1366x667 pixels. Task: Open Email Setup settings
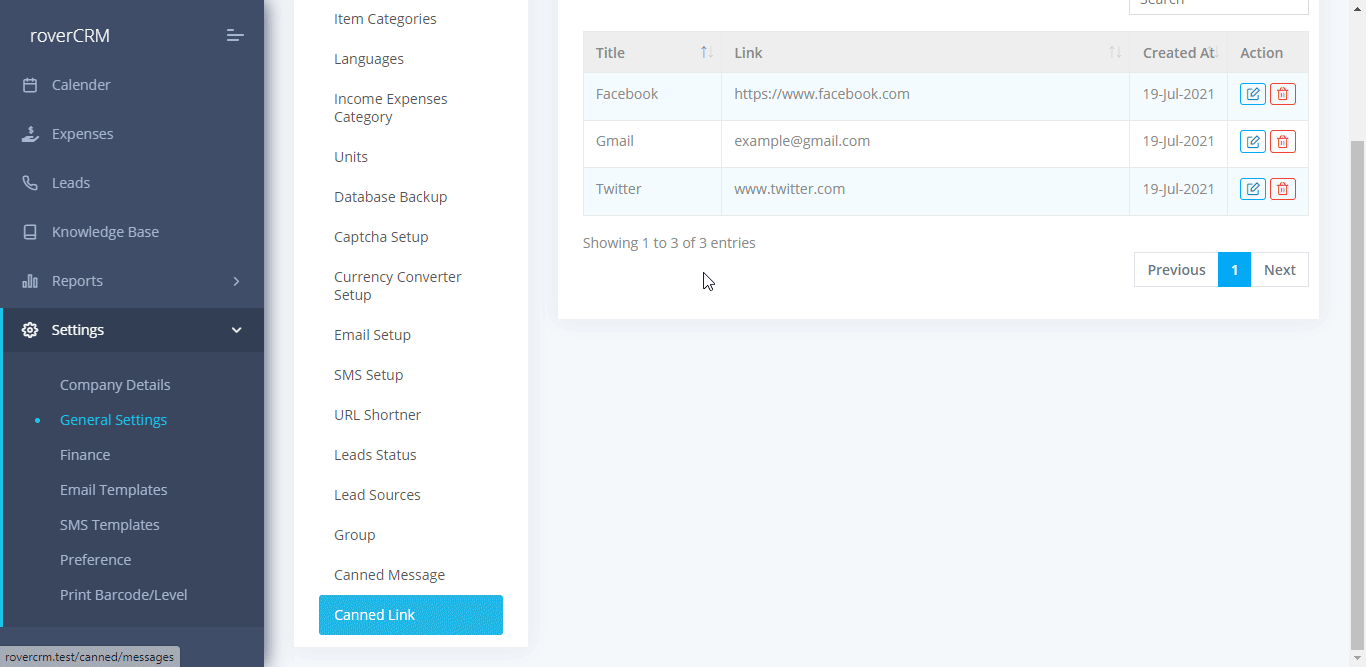pyautogui.click(x=372, y=335)
